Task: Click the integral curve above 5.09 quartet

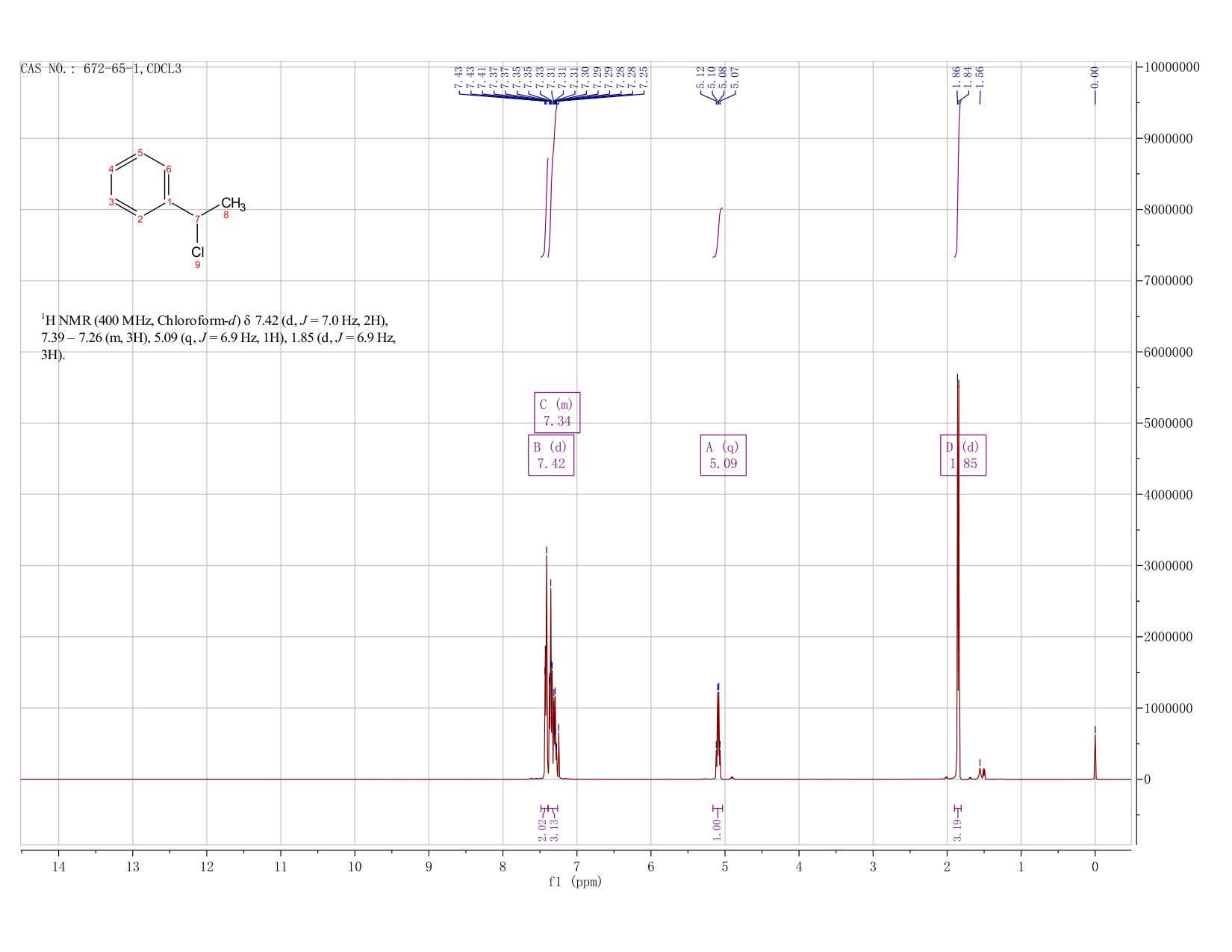Action: pos(718,232)
